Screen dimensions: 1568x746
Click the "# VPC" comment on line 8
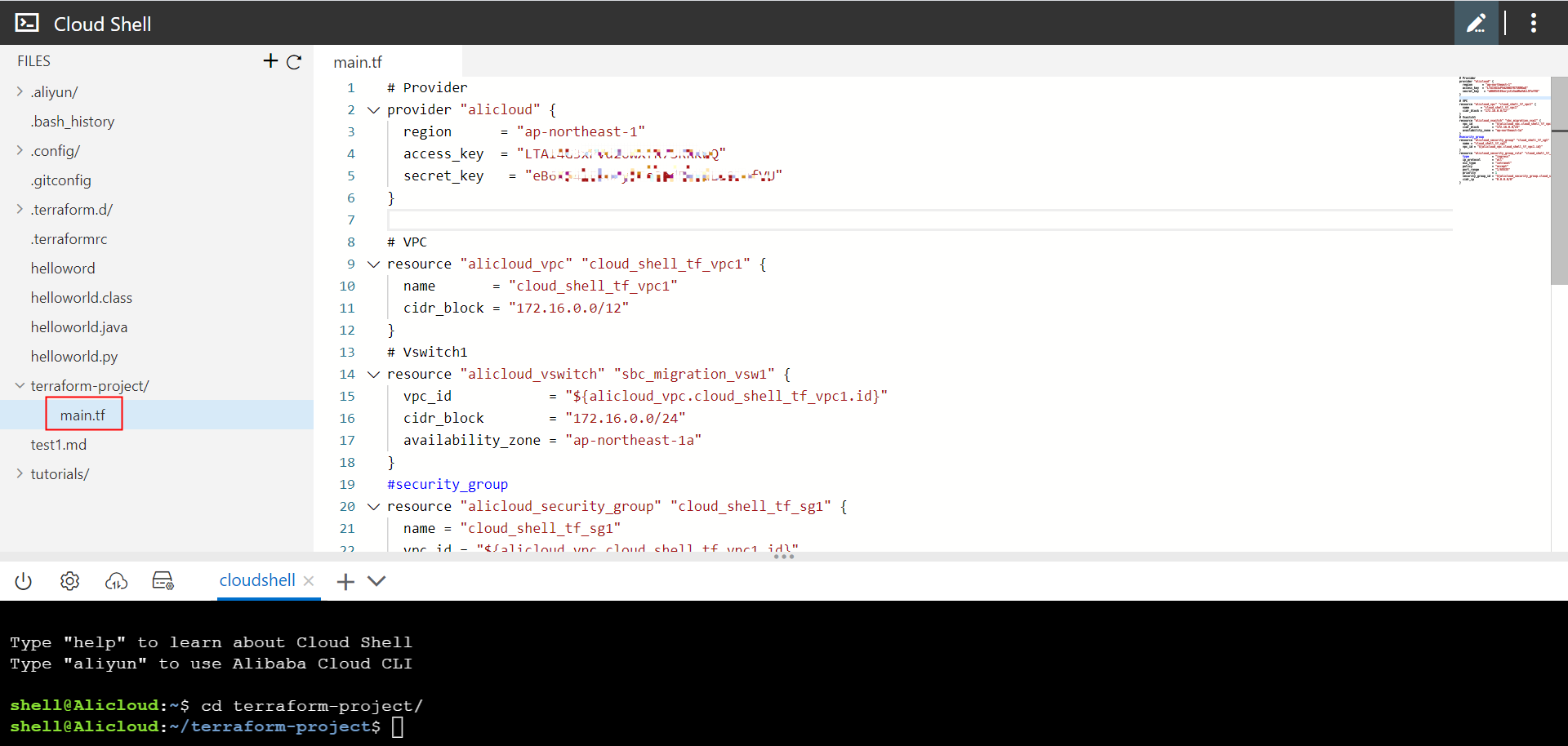tap(407, 242)
